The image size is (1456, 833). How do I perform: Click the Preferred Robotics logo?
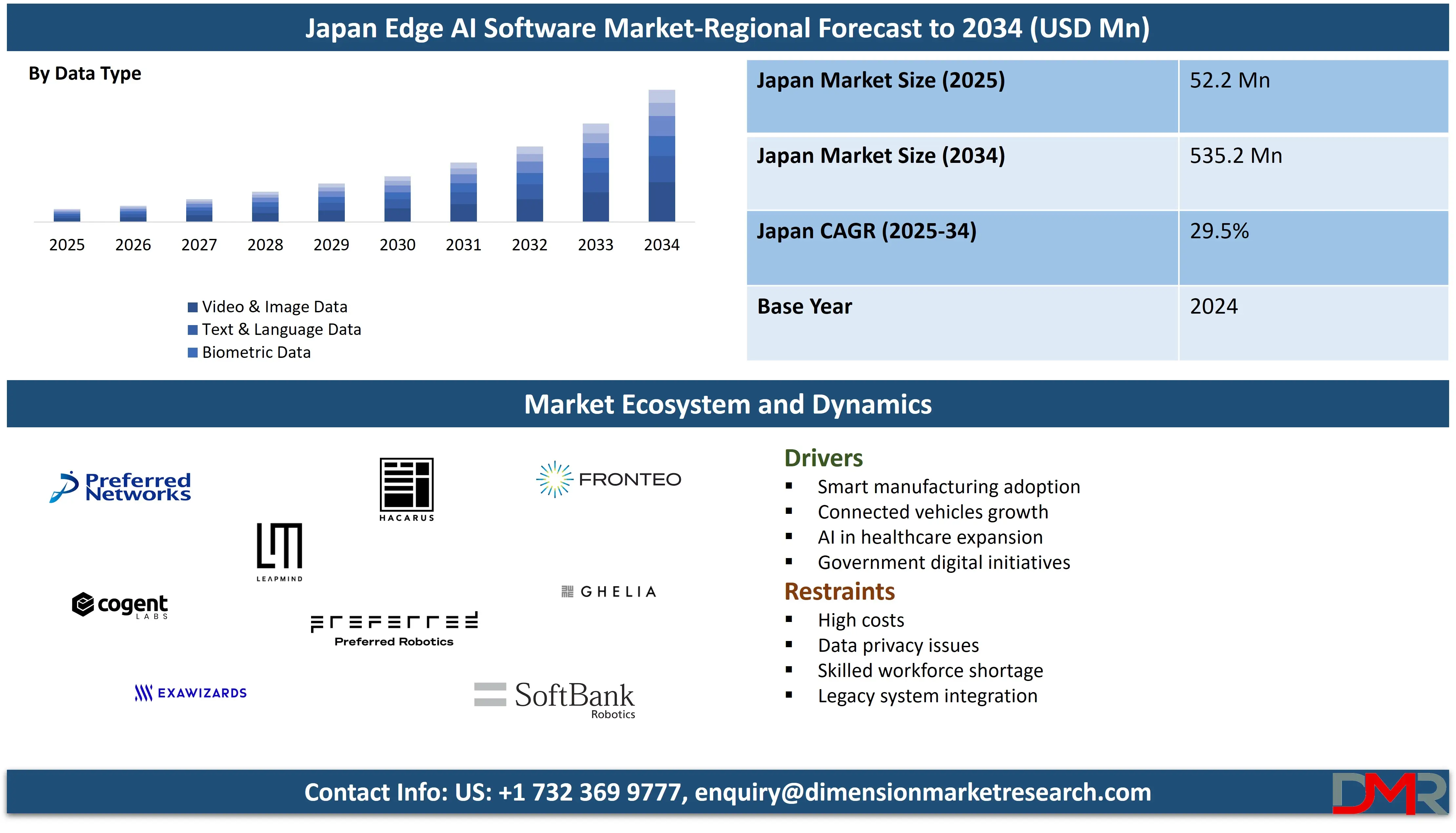(394, 629)
